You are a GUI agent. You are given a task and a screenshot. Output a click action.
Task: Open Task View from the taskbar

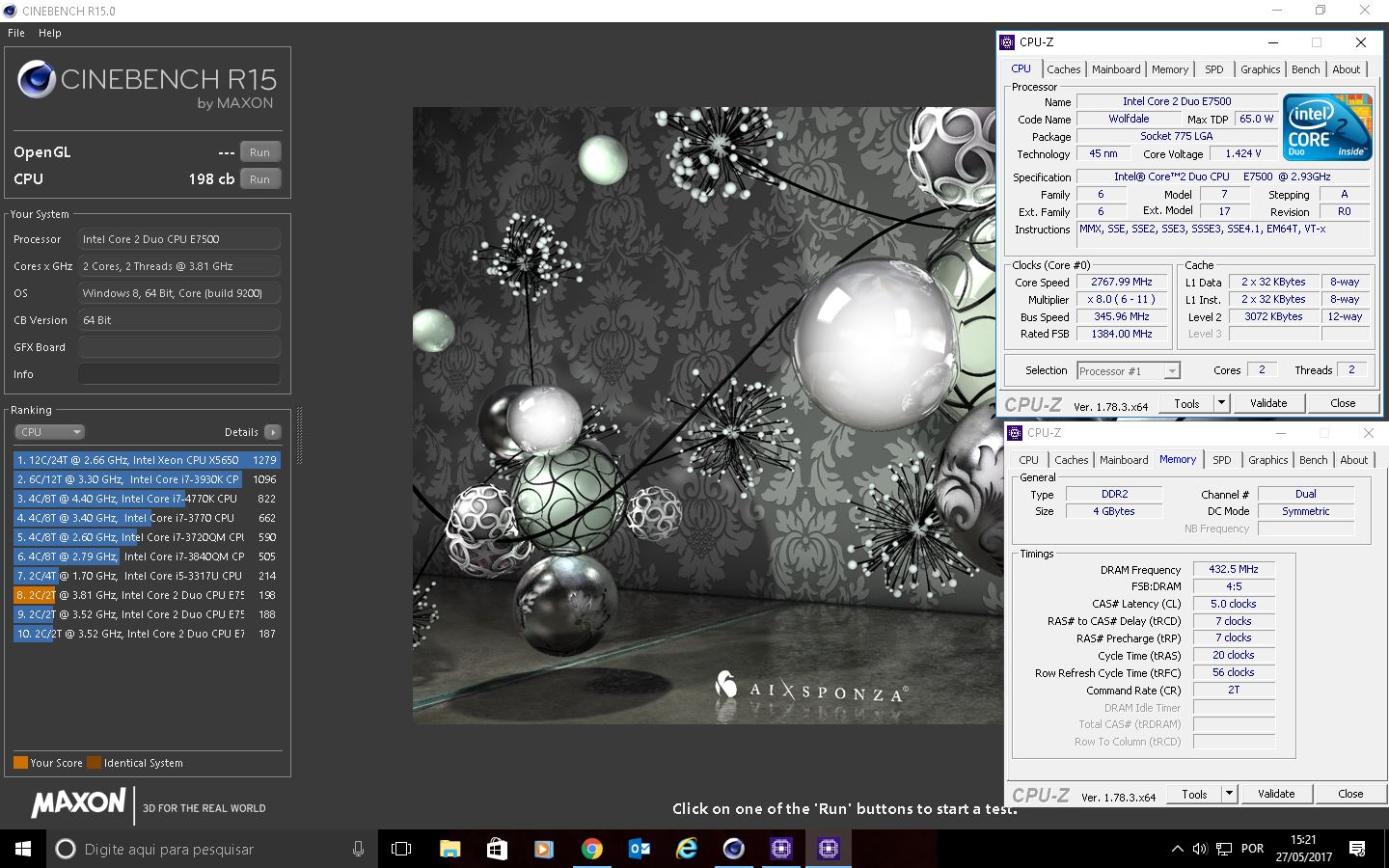click(x=401, y=849)
